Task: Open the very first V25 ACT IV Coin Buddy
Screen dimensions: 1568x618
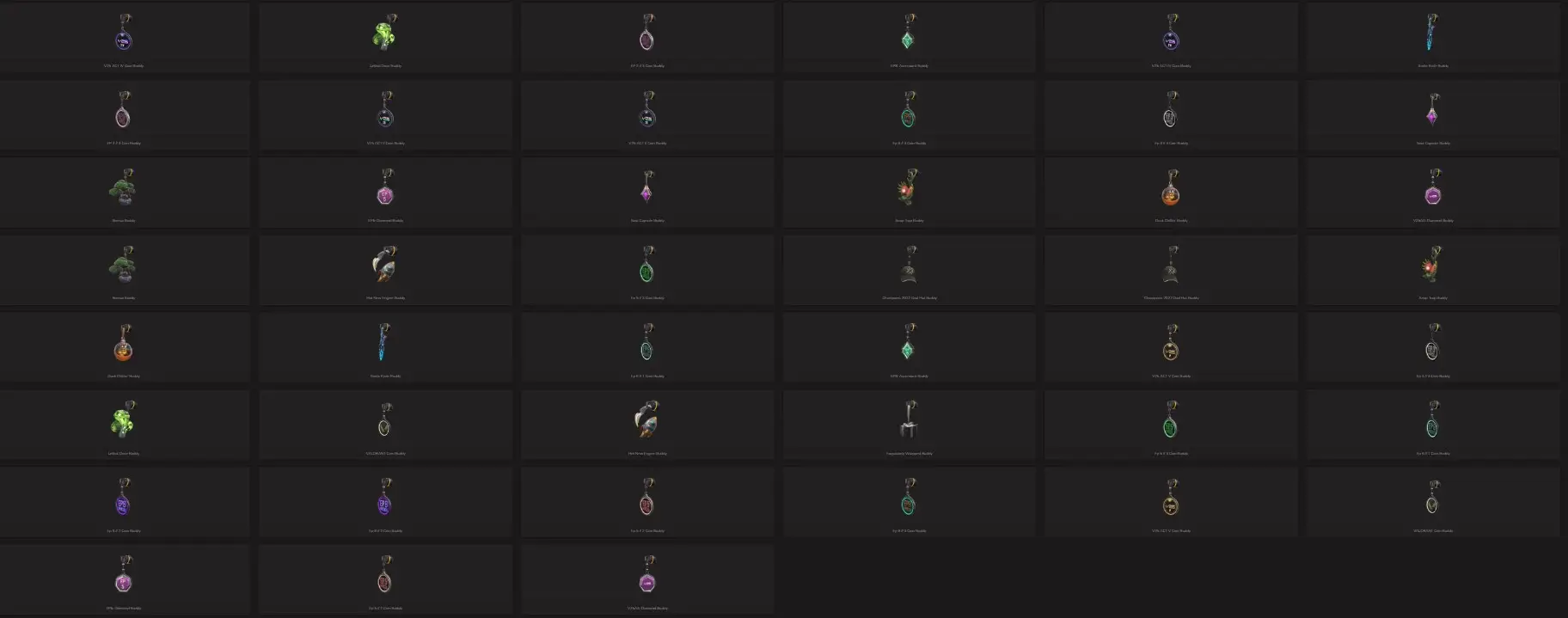Action: pos(124,35)
